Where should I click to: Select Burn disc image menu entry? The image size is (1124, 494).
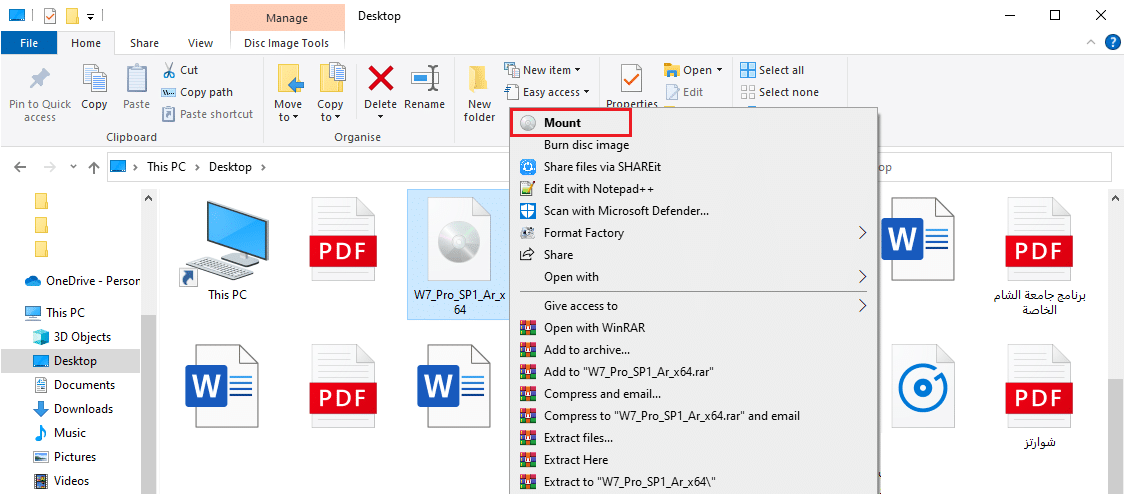(586, 145)
